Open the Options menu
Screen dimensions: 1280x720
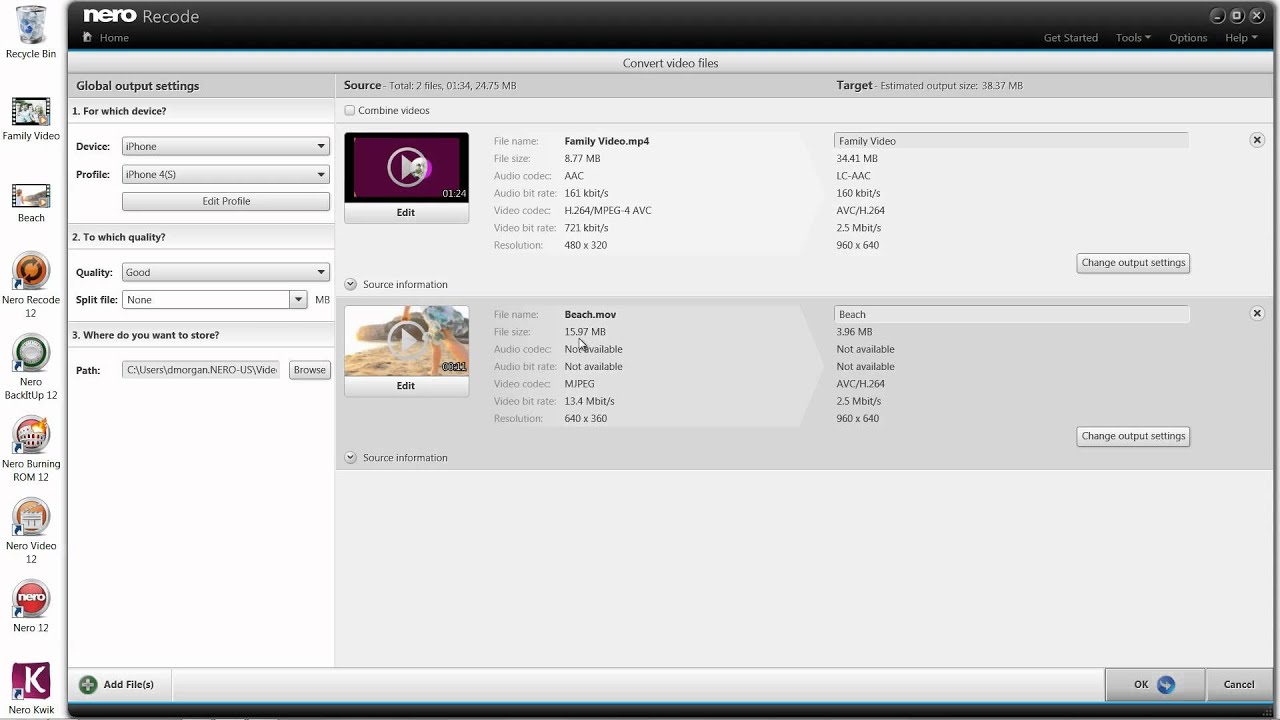(1188, 38)
